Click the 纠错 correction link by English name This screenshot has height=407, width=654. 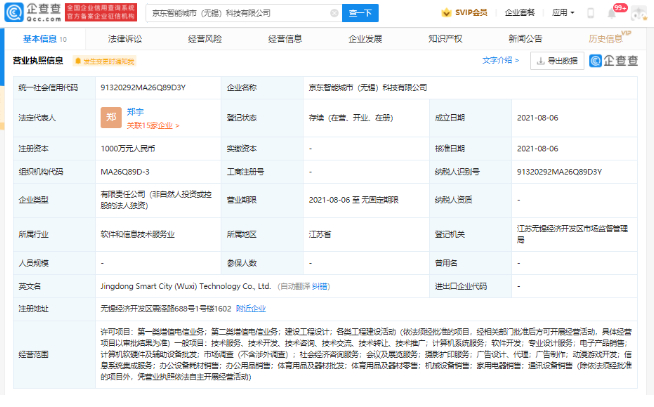(x=319, y=286)
